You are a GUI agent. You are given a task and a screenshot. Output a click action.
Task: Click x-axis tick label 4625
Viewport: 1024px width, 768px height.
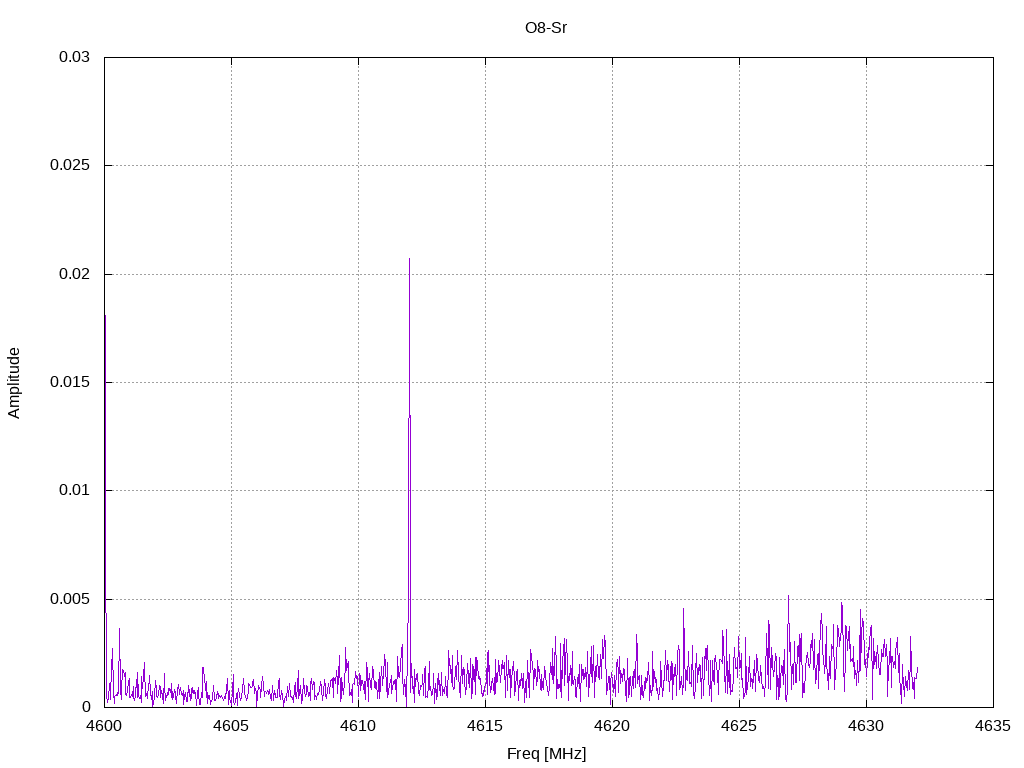pos(739,726)
